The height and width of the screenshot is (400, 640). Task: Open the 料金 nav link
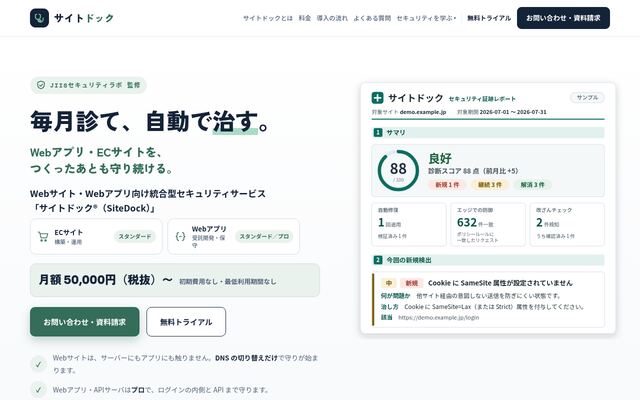(304, 18)
